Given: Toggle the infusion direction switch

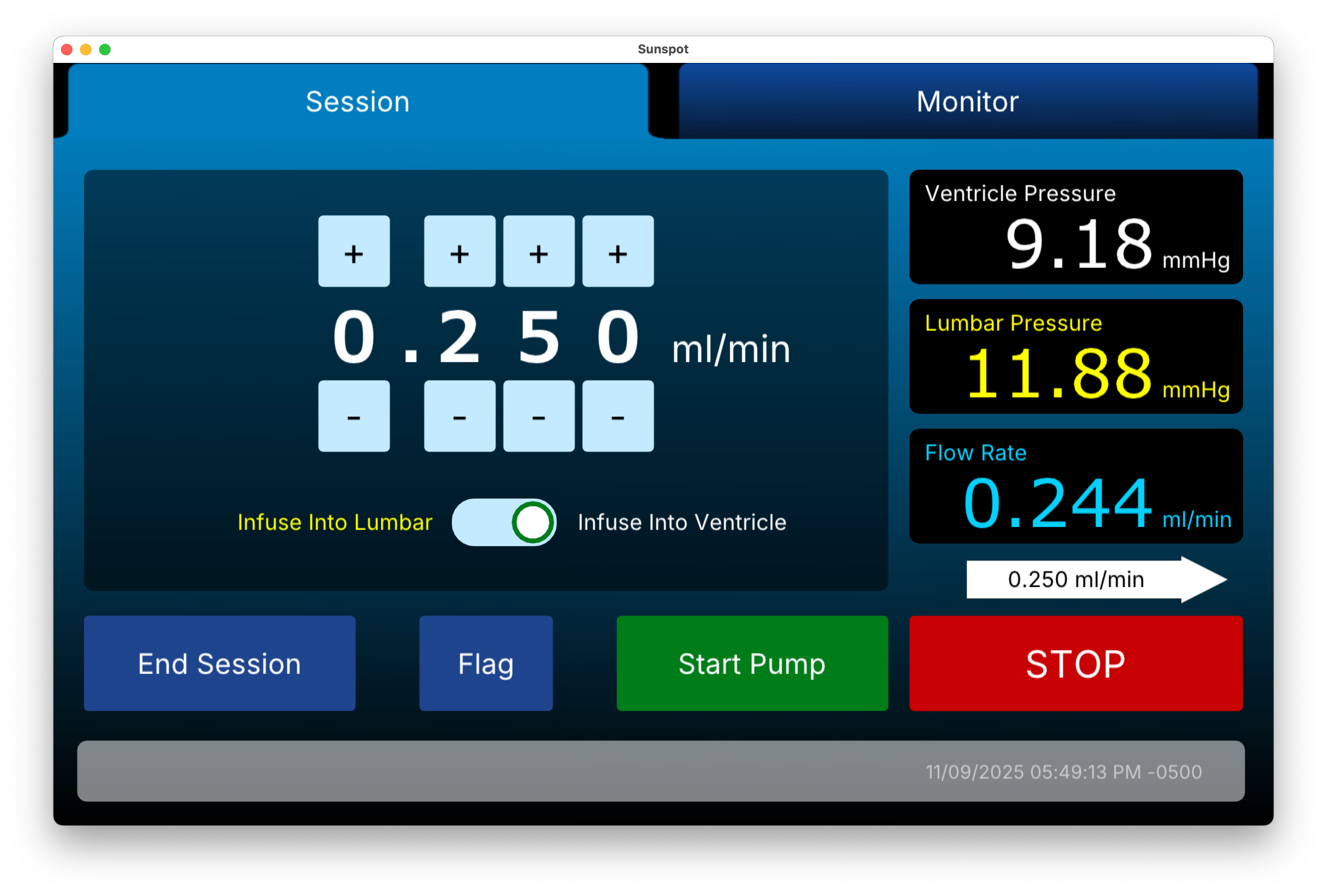Looking at the screenshot, I should (x=504, y=522).
